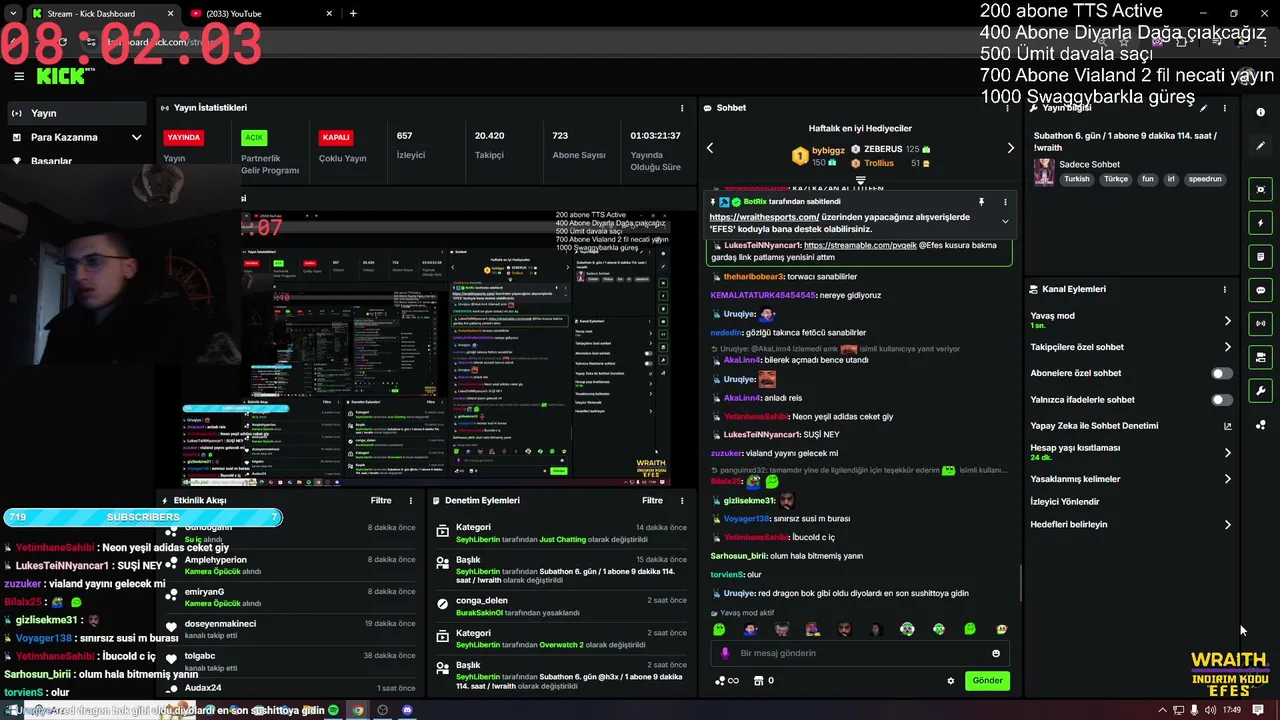Open the screen capture sidebar icon
Image resolution: width=1280 pixels, height=720 pixels.
(x=1260, y=189)
